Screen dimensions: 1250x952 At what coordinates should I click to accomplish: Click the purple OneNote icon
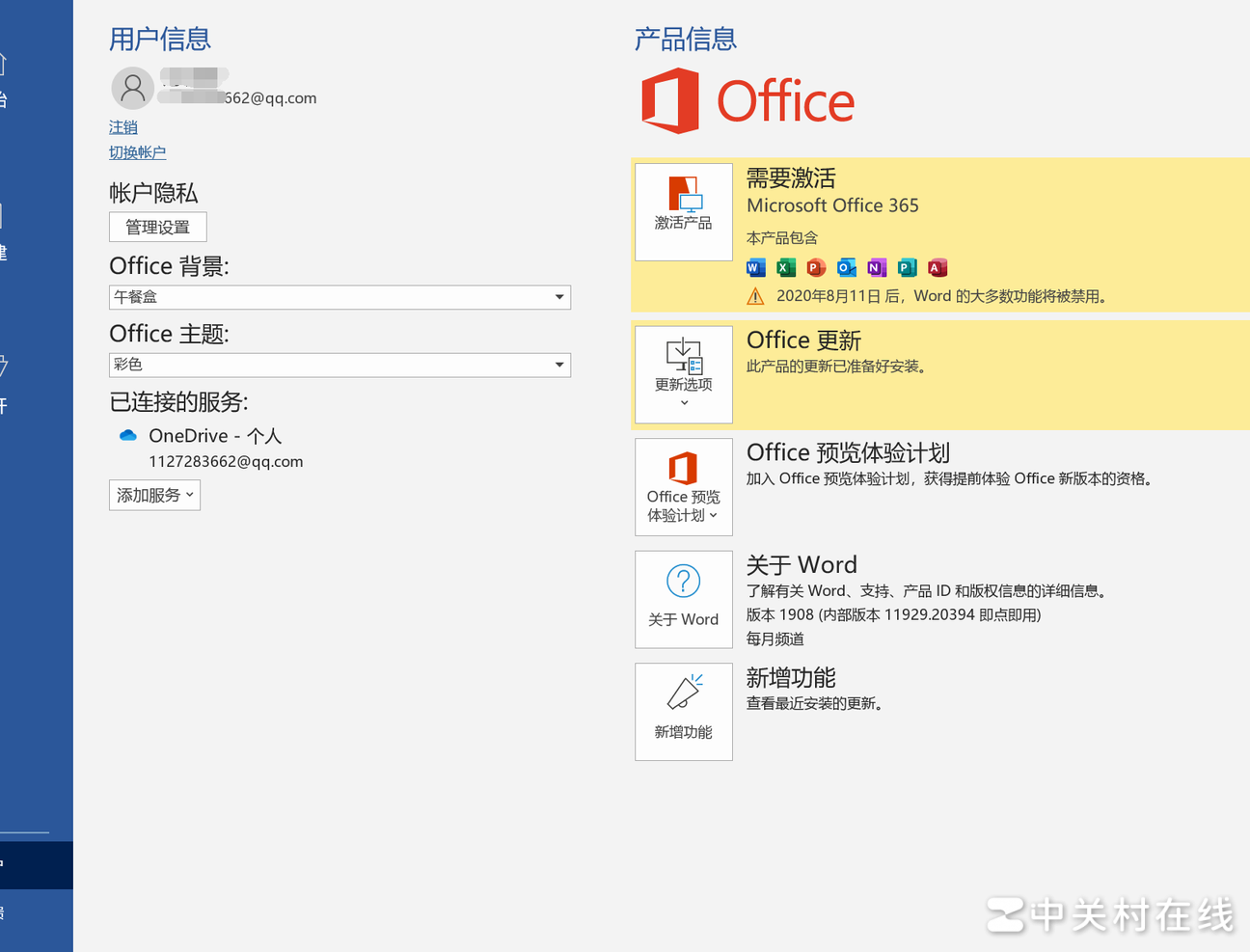click(876, 268)
